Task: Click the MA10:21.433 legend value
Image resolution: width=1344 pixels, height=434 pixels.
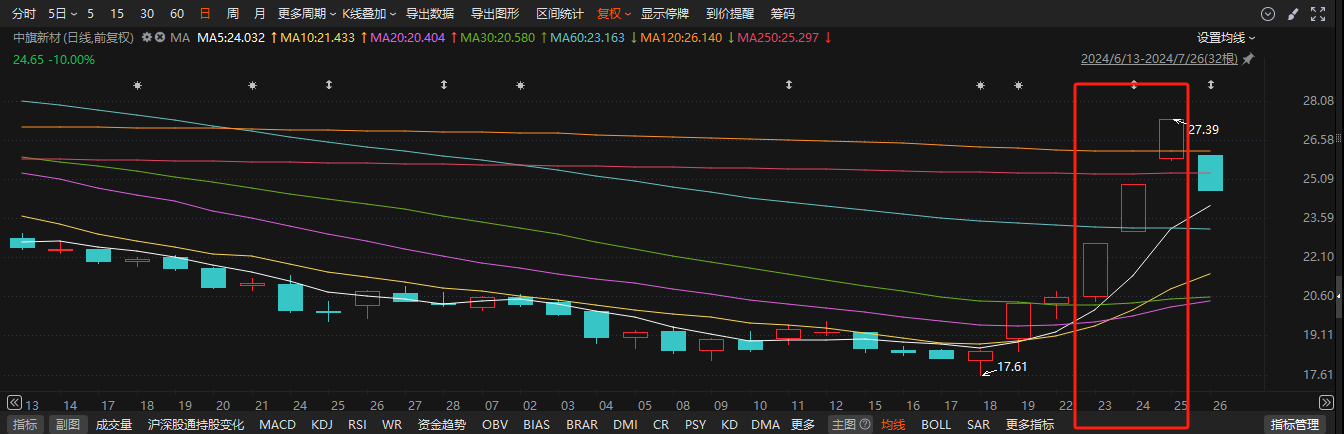Action: coord(317,37)
